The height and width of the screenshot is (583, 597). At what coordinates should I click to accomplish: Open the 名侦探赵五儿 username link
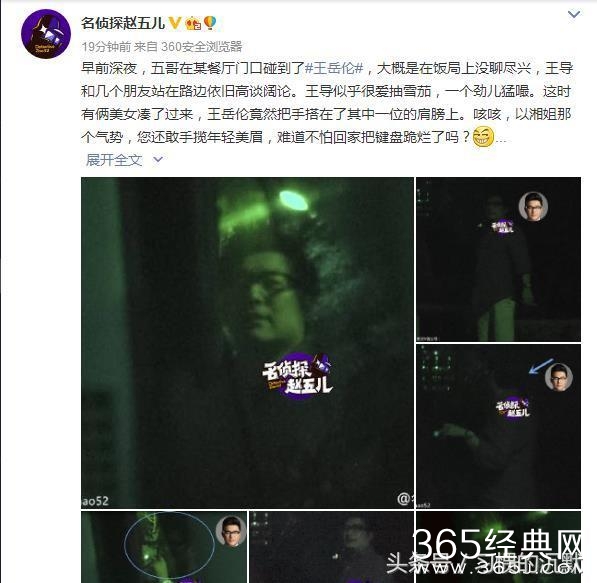click(123, 23)
